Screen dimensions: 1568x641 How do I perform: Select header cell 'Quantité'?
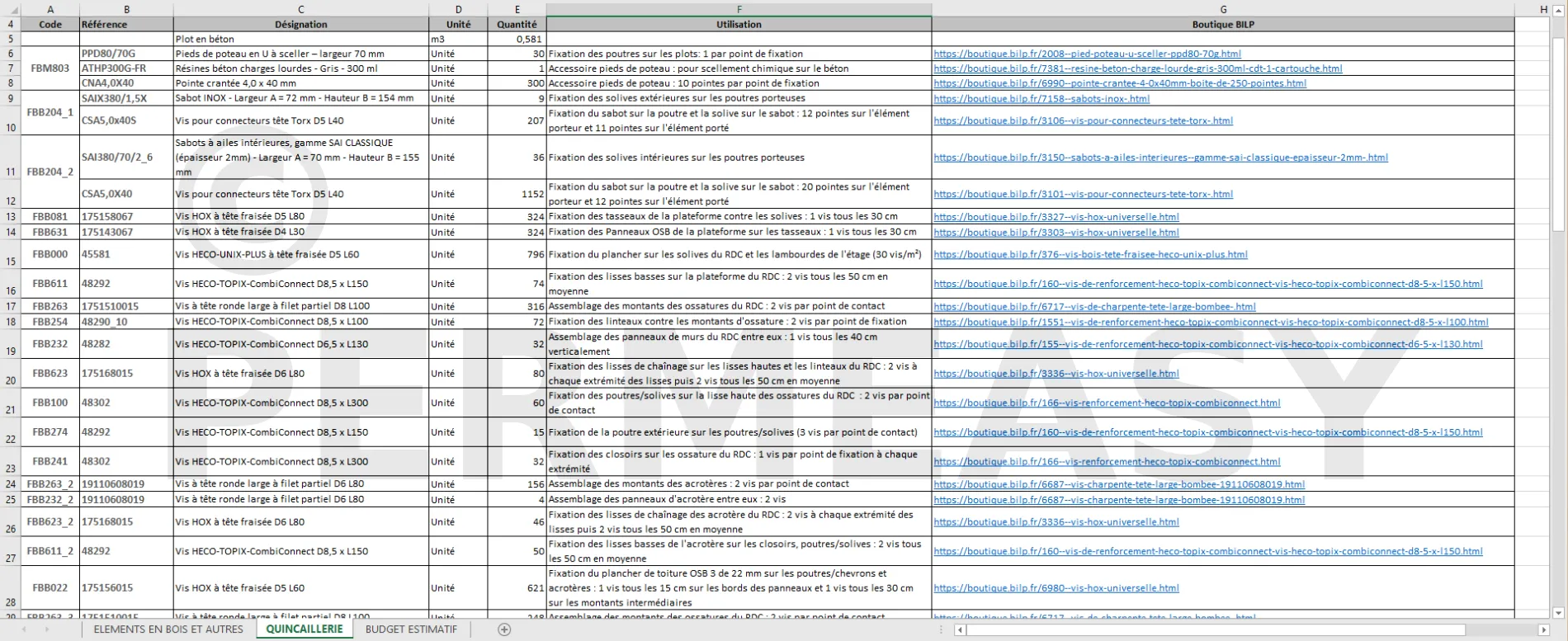point(517,25)
